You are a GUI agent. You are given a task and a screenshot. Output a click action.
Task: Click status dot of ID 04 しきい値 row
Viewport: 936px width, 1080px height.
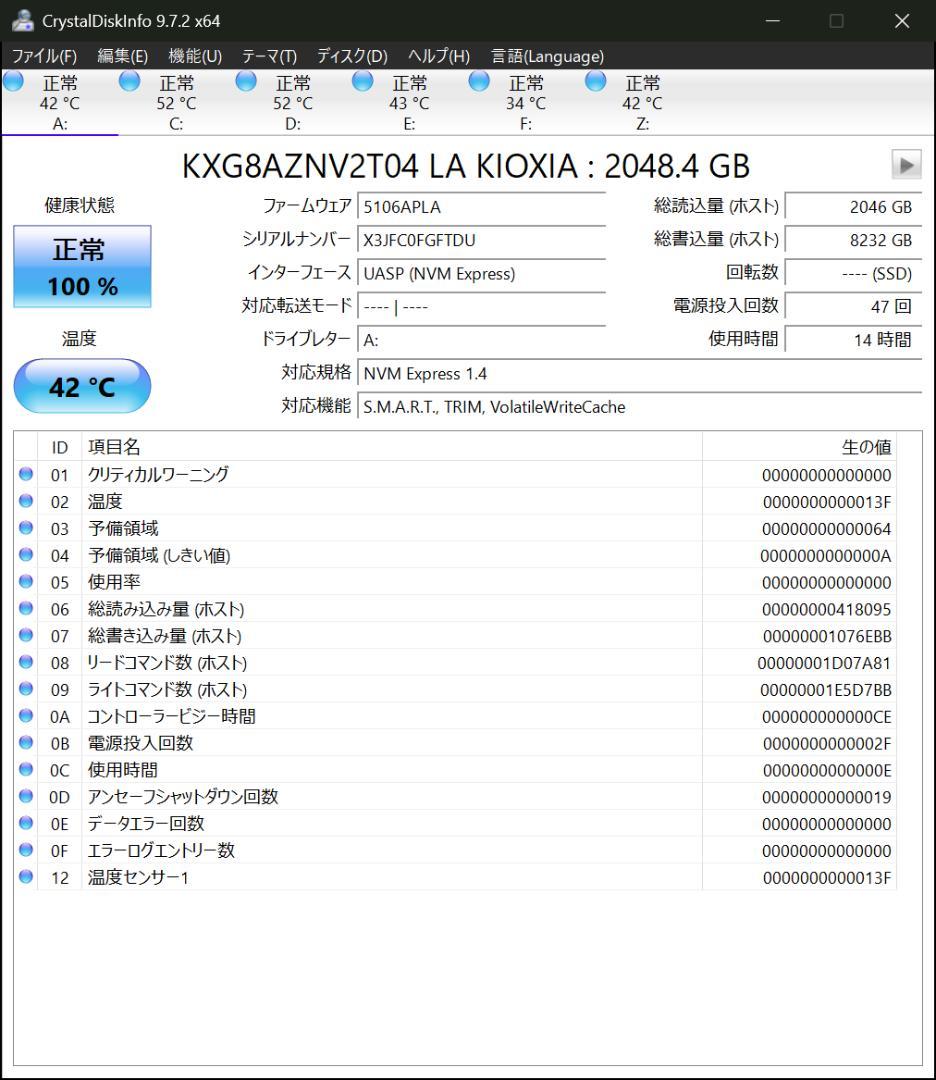click(x=26, y=554)
